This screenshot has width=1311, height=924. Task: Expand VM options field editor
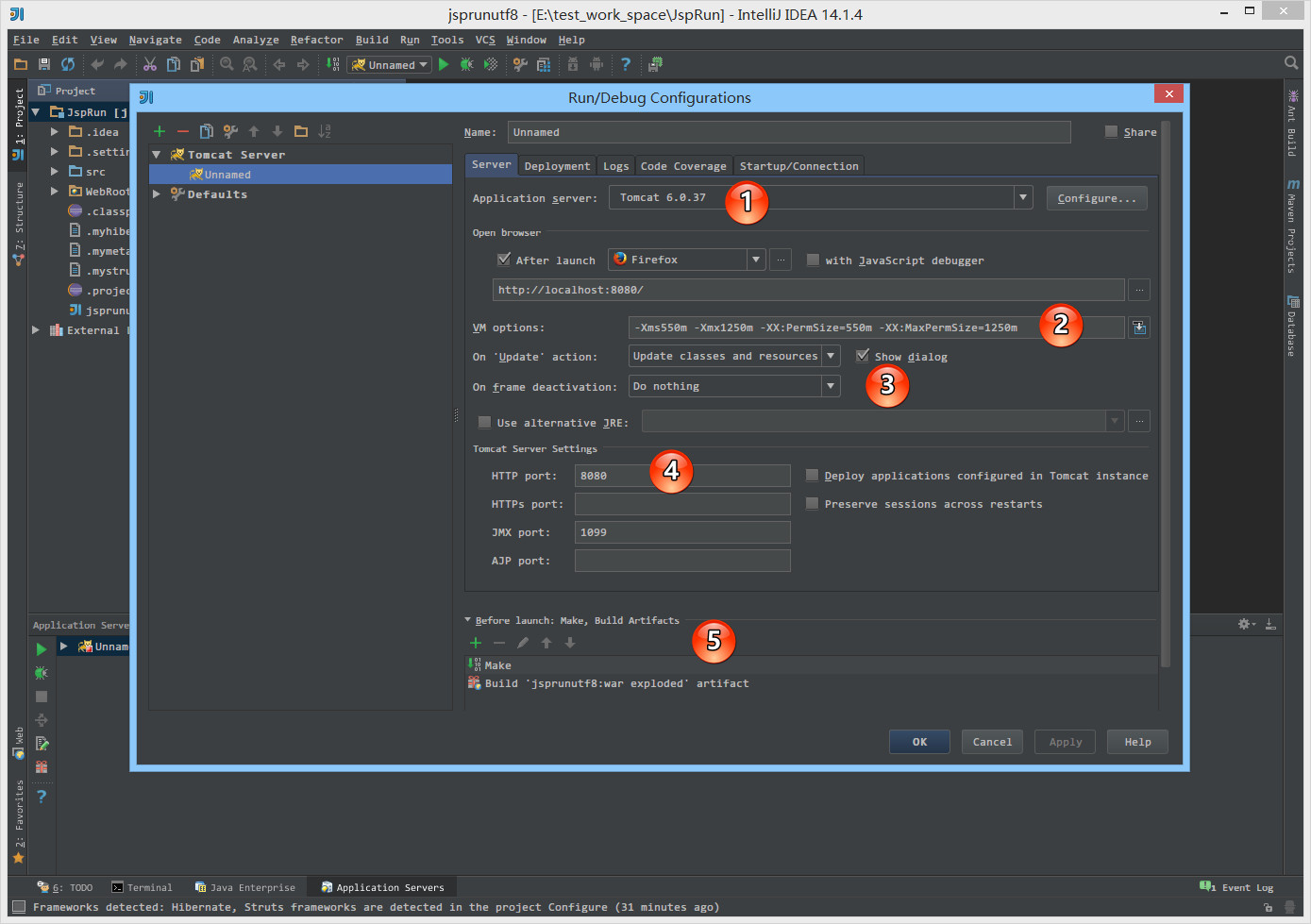click(1139, 328)
